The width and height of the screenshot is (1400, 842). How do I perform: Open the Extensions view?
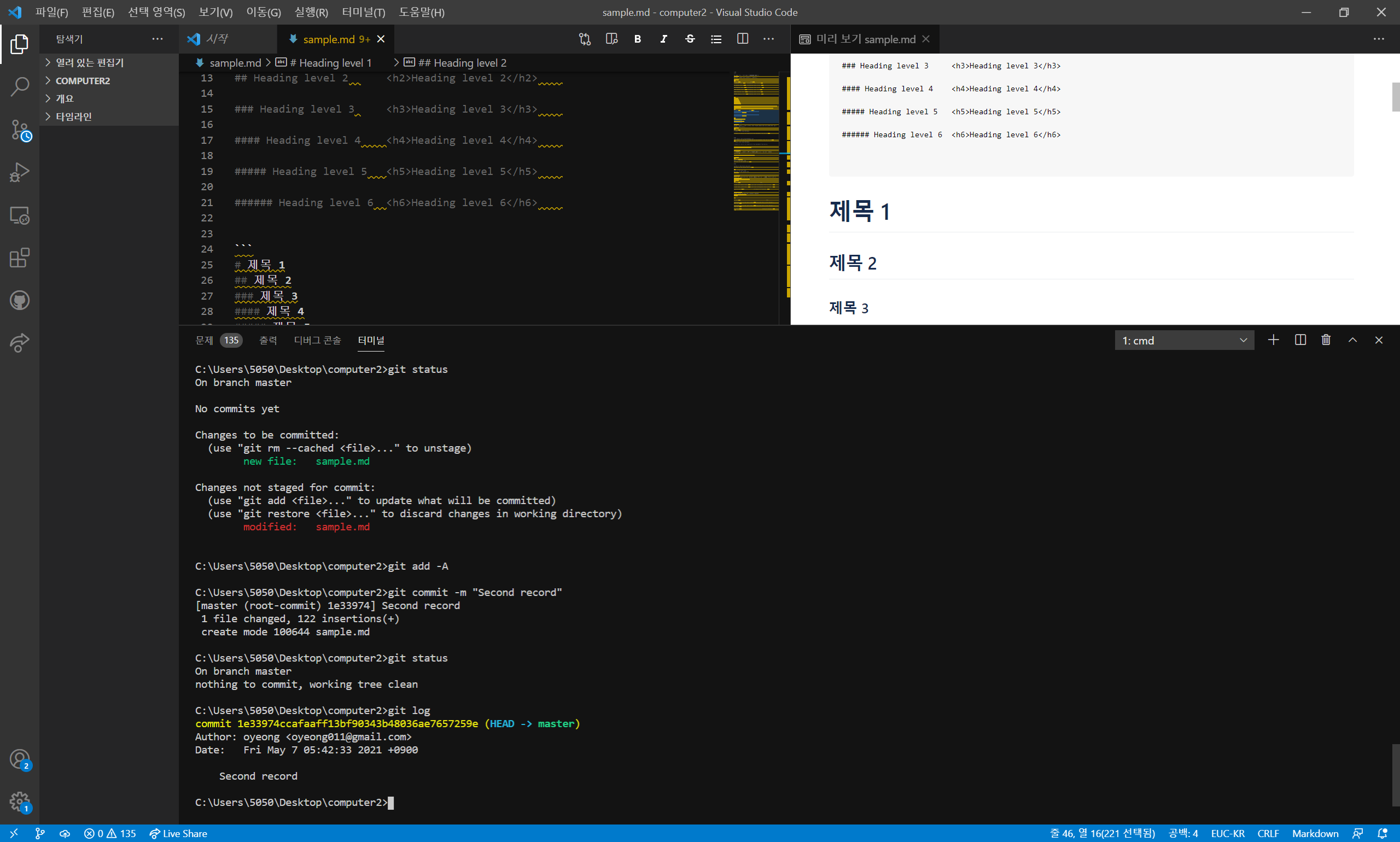(x=19, y=258)
